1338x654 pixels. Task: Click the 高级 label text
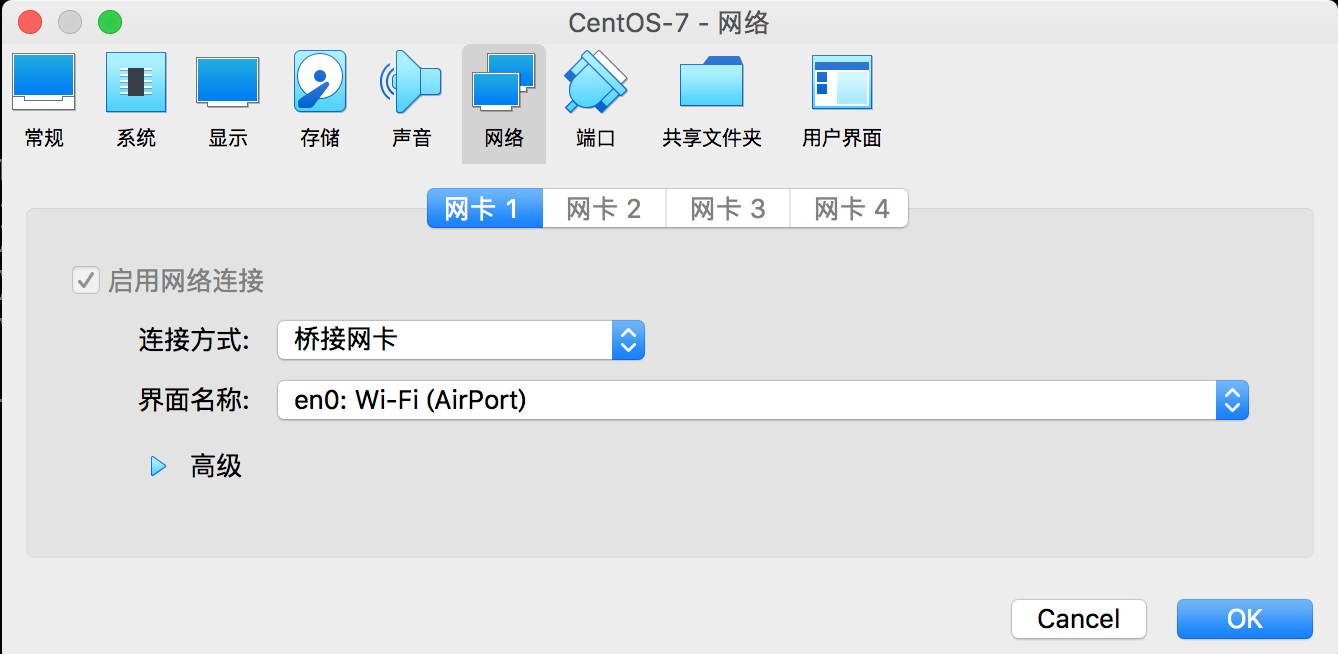216,466
